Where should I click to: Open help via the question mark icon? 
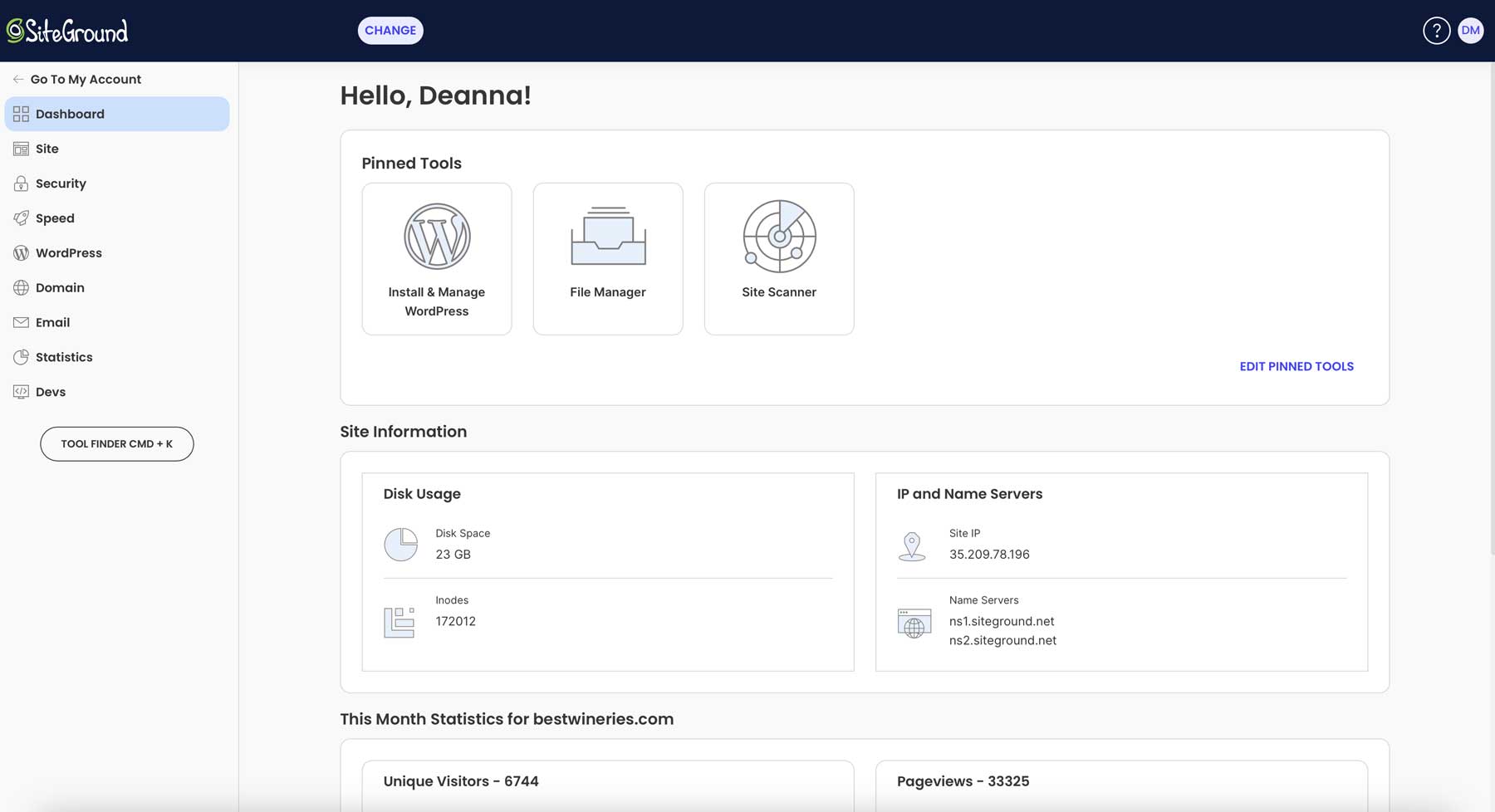tap(1436, 30)
